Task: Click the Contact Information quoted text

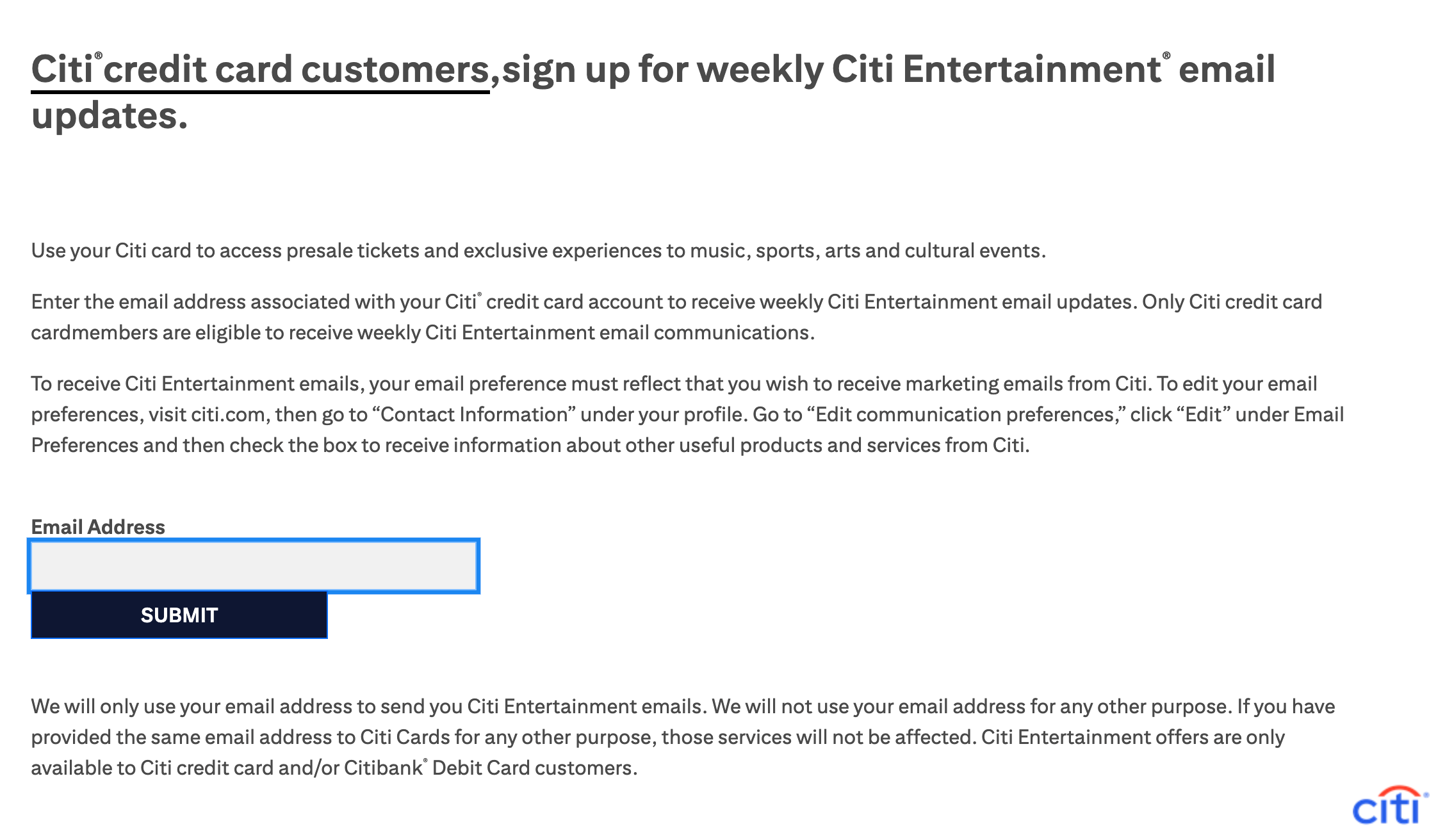Action: 475,415
